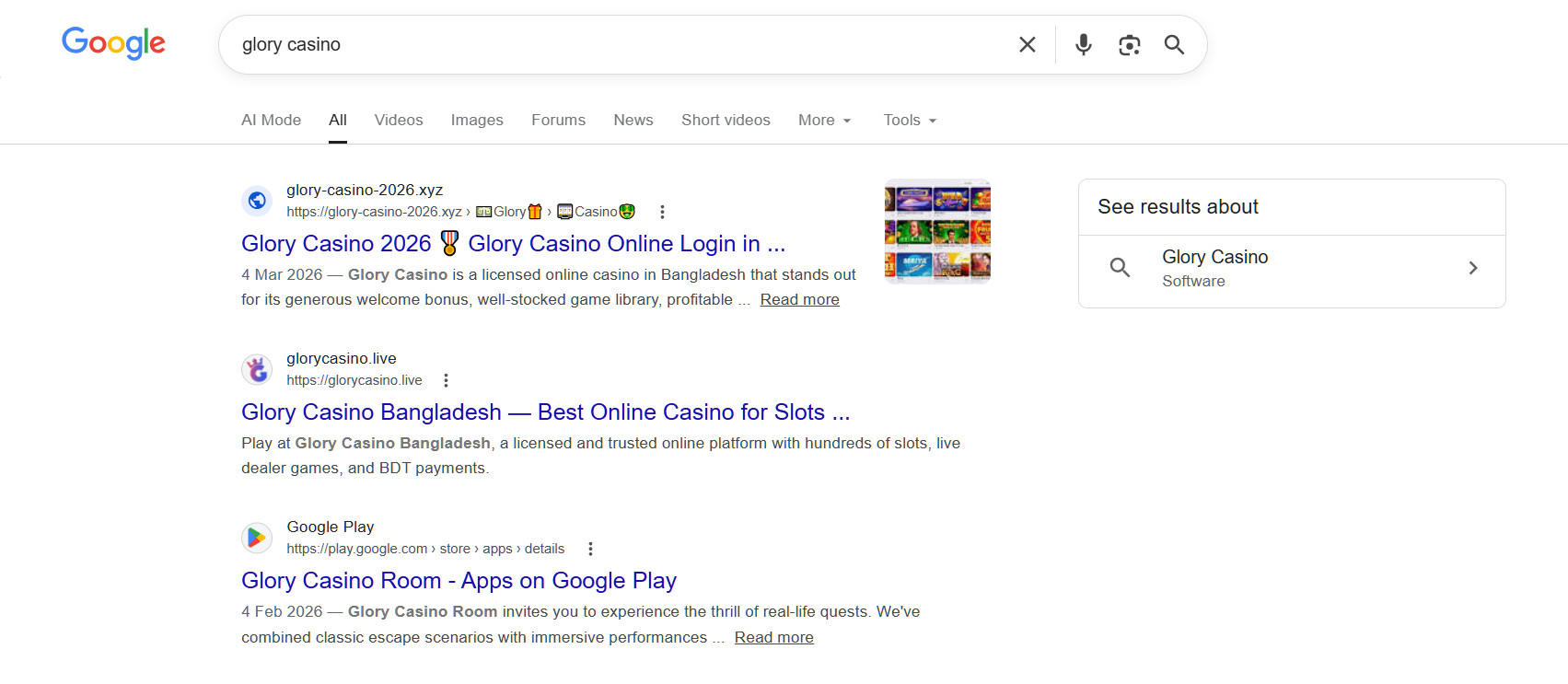
Task: Open the News tab
Action: click(633, 120)
